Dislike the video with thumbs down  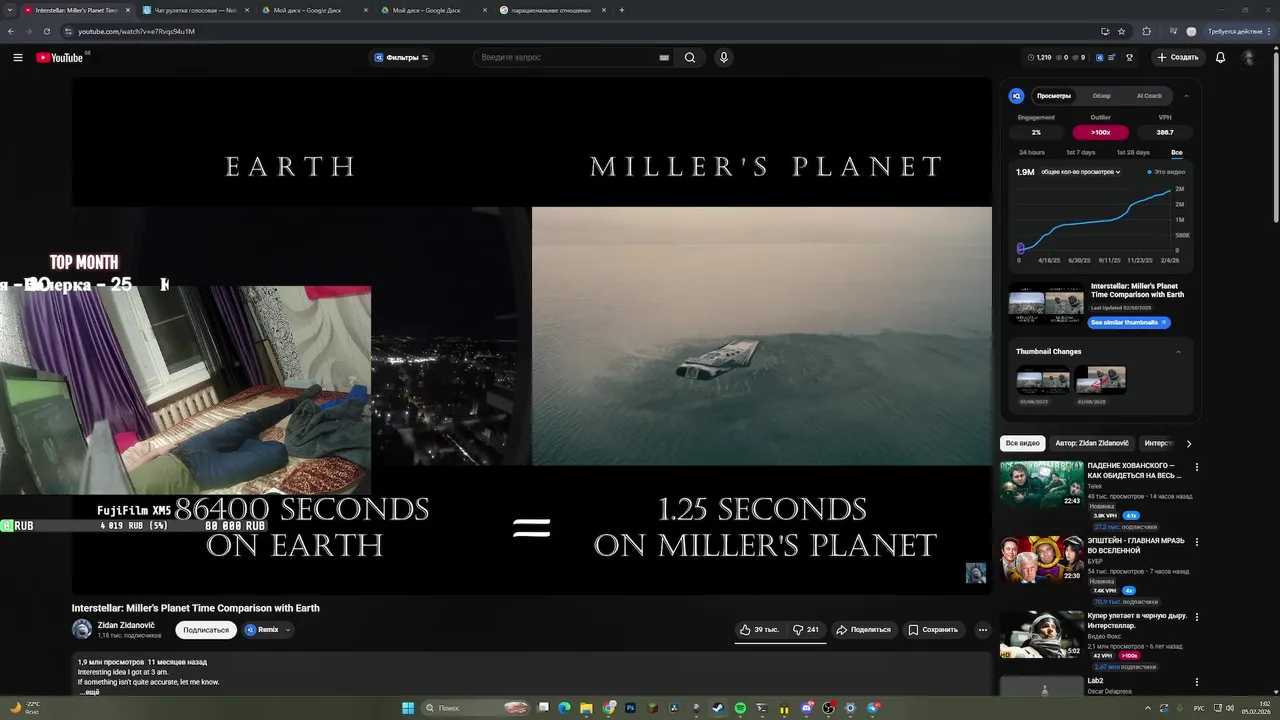(806, 630)
